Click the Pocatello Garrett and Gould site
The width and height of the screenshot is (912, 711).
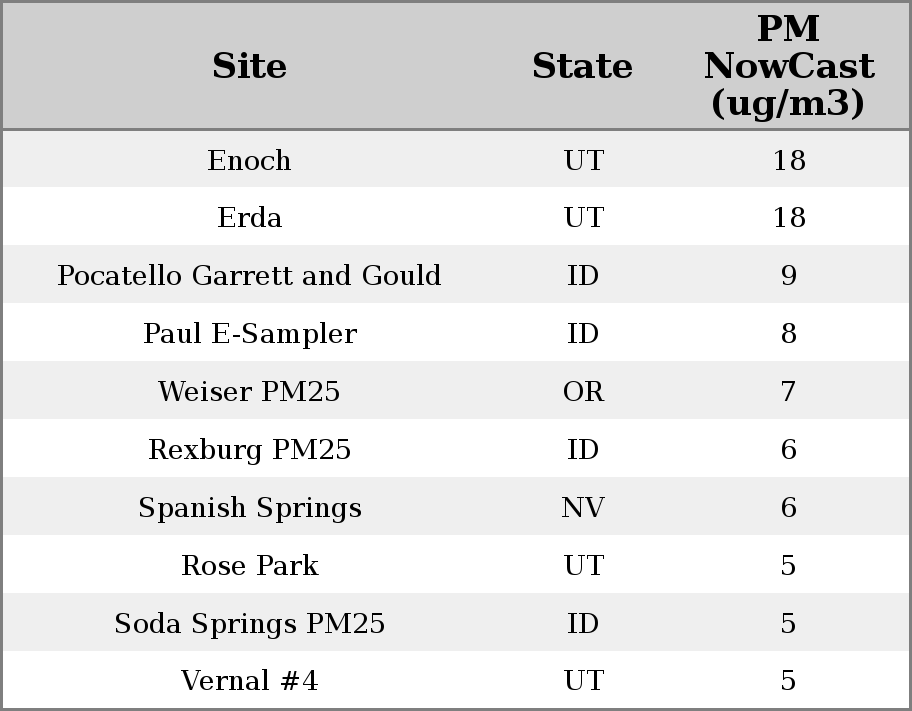[249, 276]
